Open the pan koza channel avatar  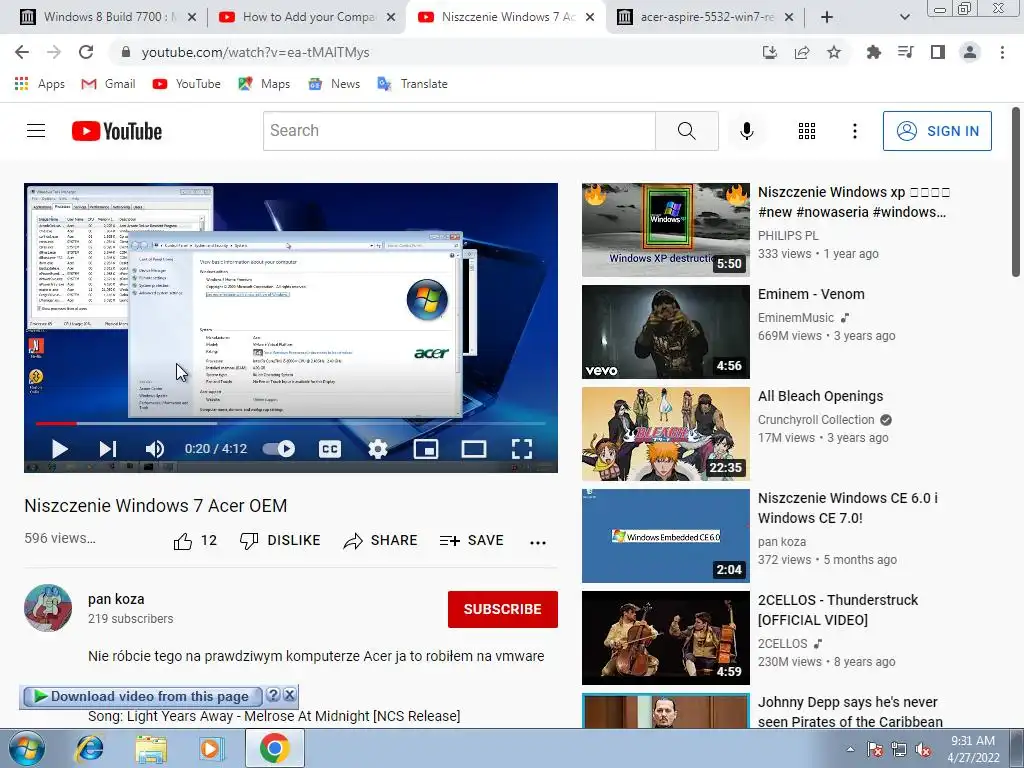48,608
